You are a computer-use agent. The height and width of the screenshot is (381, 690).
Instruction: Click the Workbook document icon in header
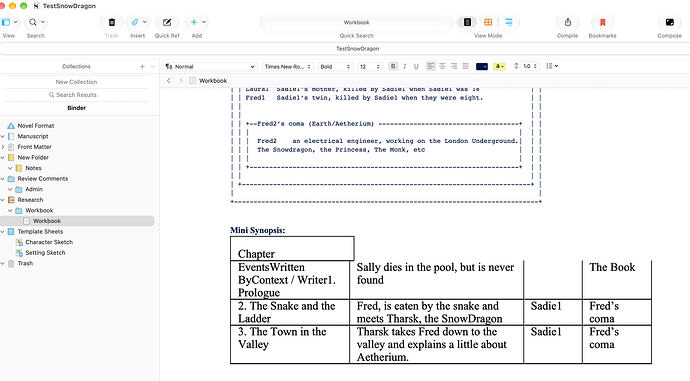point(192,81)
